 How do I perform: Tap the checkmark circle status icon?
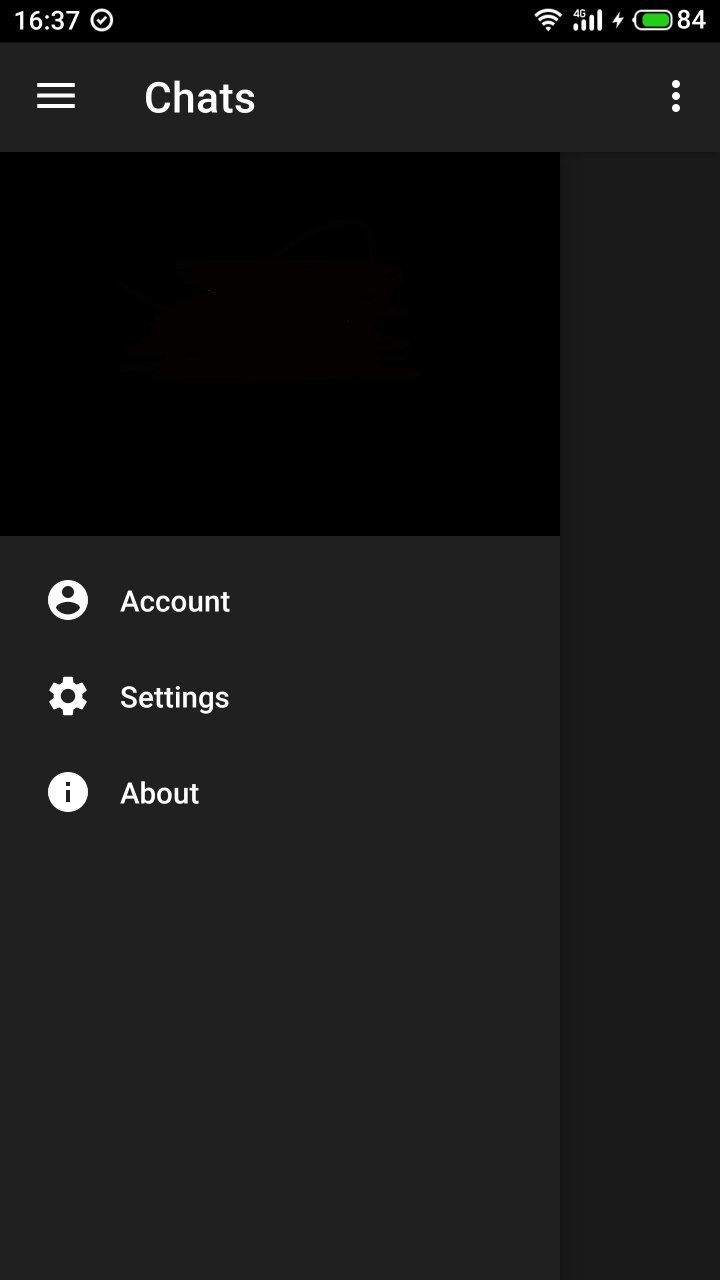point(102,20)
